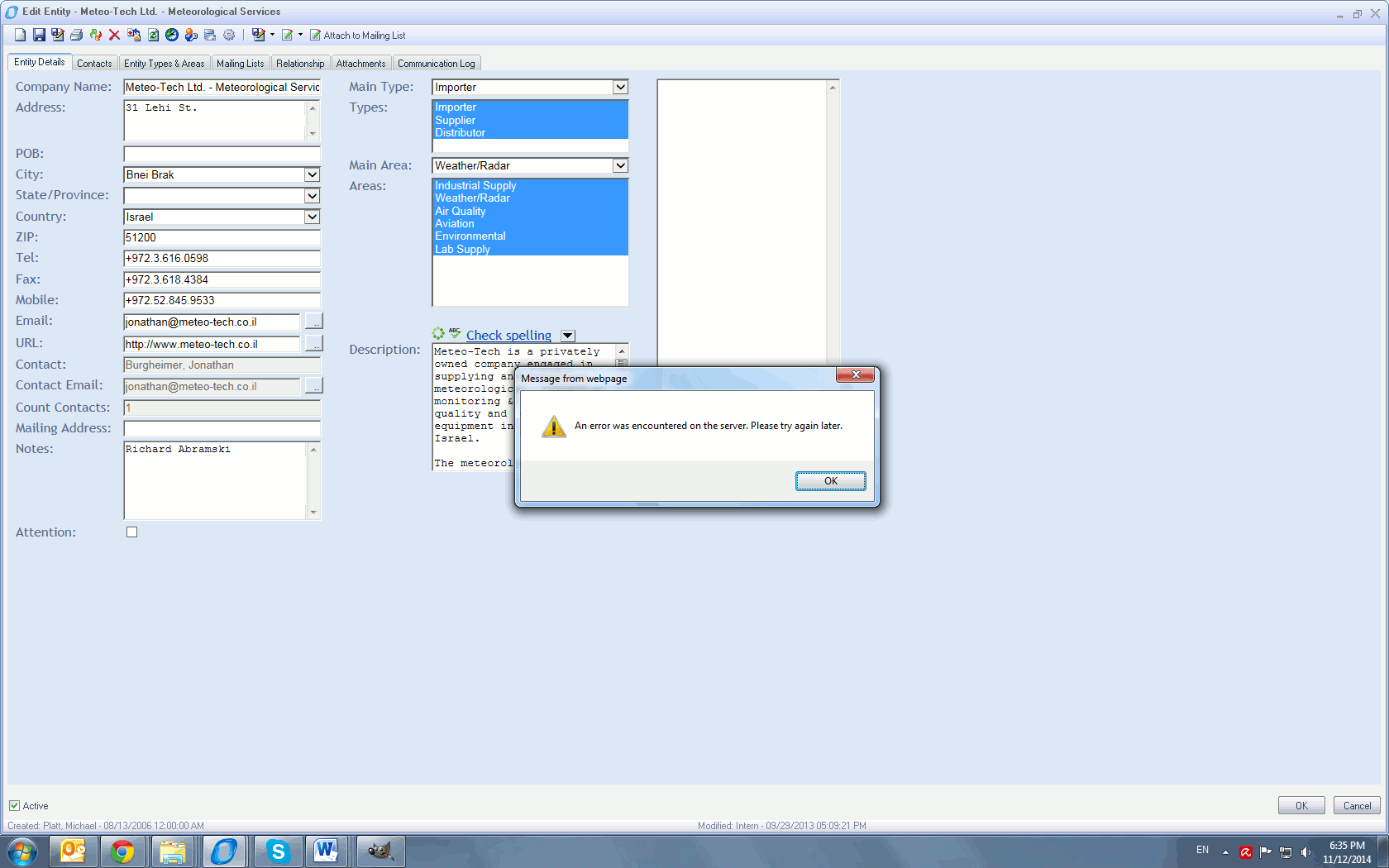1389x868 pixels.
Task: Open GIMP from the taskbar
Action: click(x=380, y=851)
